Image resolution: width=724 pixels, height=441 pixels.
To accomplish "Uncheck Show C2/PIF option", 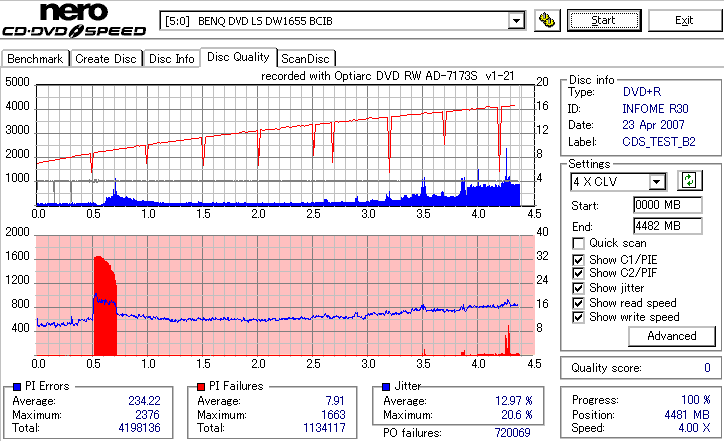I will tap(578, 273).
